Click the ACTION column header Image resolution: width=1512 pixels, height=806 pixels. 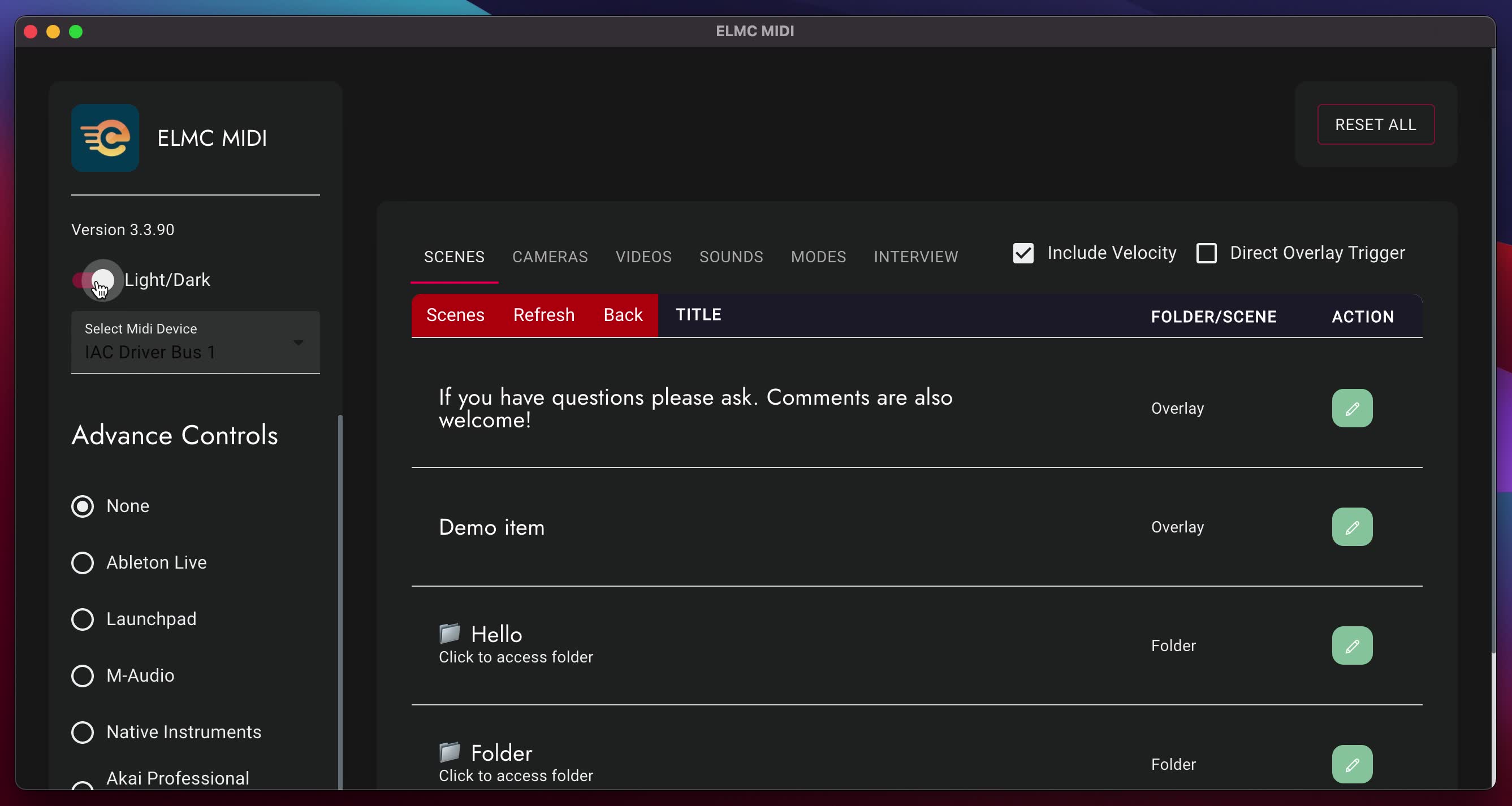click(1362, 317)
